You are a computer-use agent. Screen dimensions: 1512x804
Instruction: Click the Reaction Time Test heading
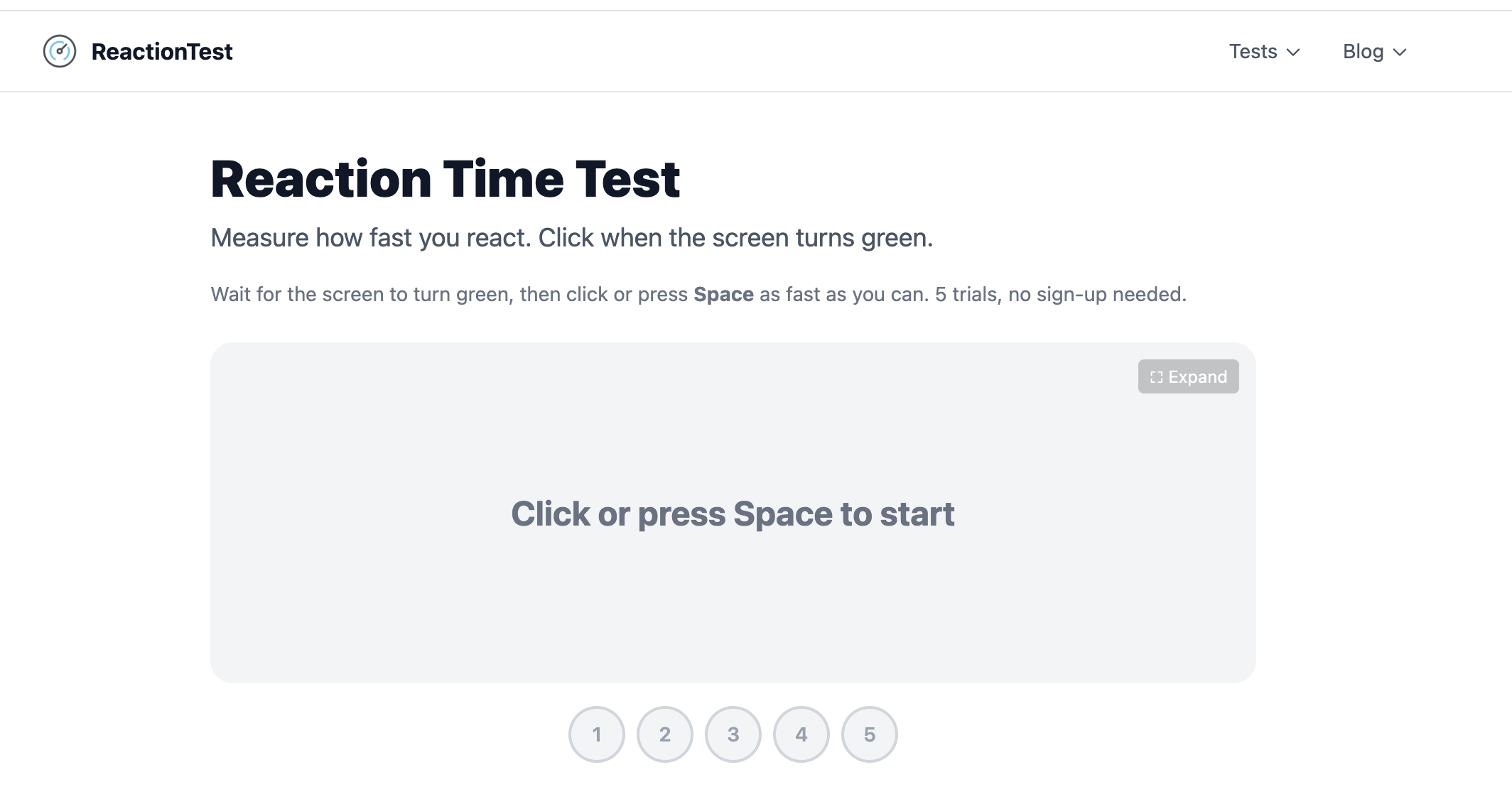(x=445, y=179)
